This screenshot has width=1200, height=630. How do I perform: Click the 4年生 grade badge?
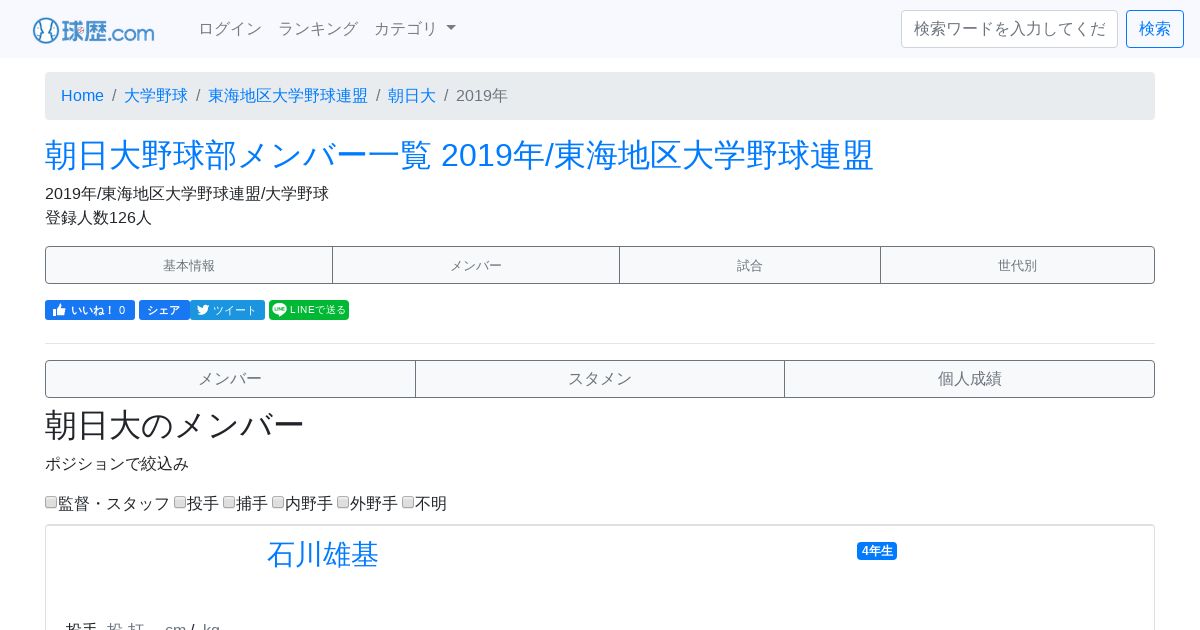[x=877, y=551]
